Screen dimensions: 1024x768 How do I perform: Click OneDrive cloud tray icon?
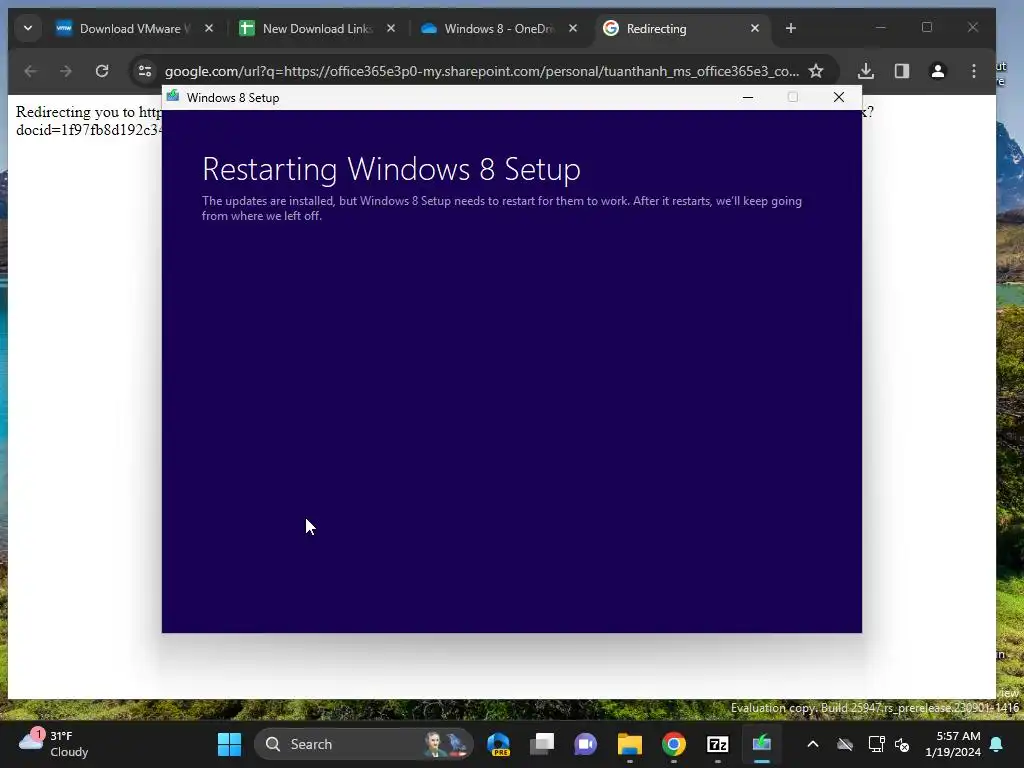coord(844,744)
